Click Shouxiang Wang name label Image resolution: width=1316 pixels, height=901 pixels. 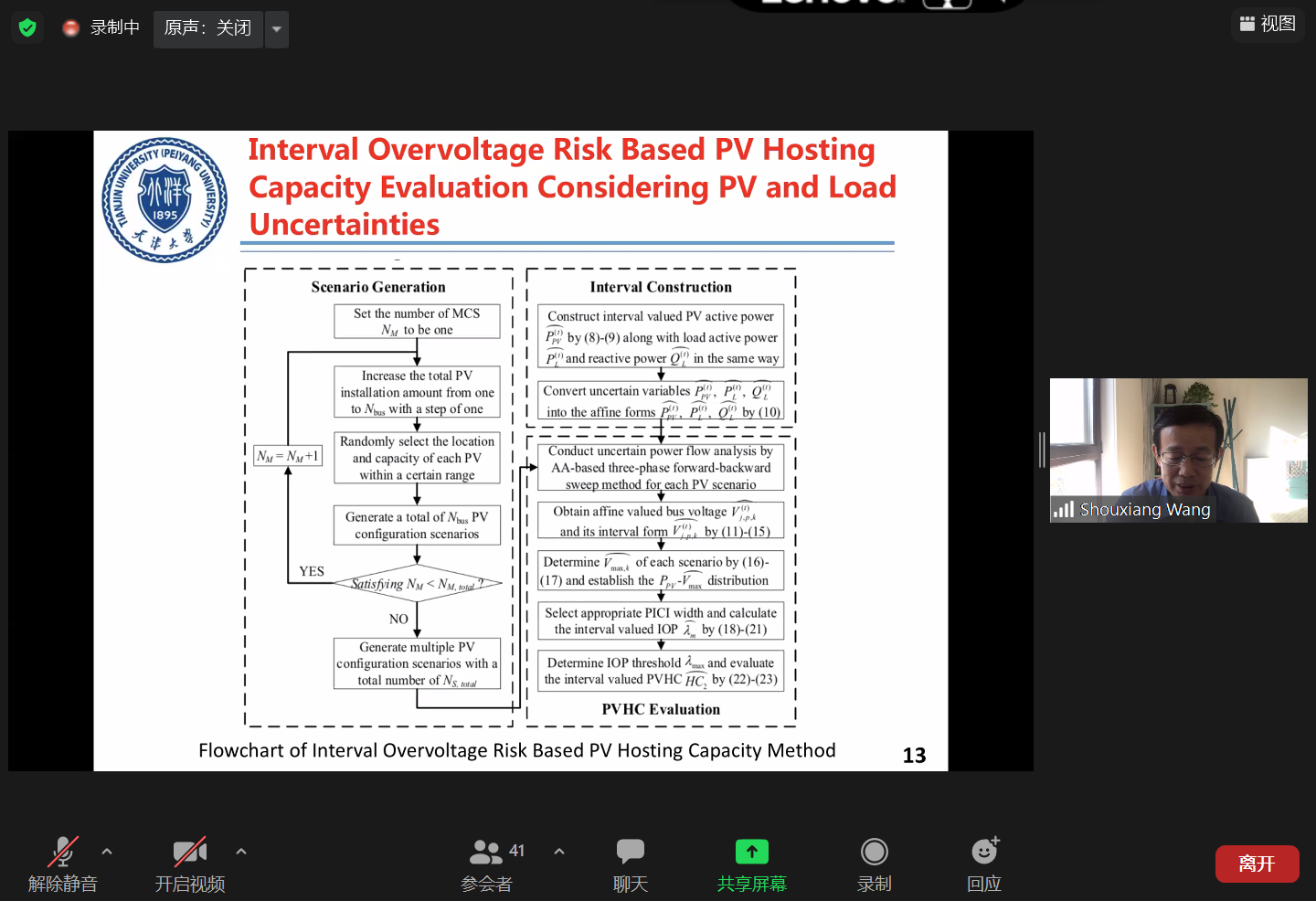pyautogui.click(x=1145, y=510)
